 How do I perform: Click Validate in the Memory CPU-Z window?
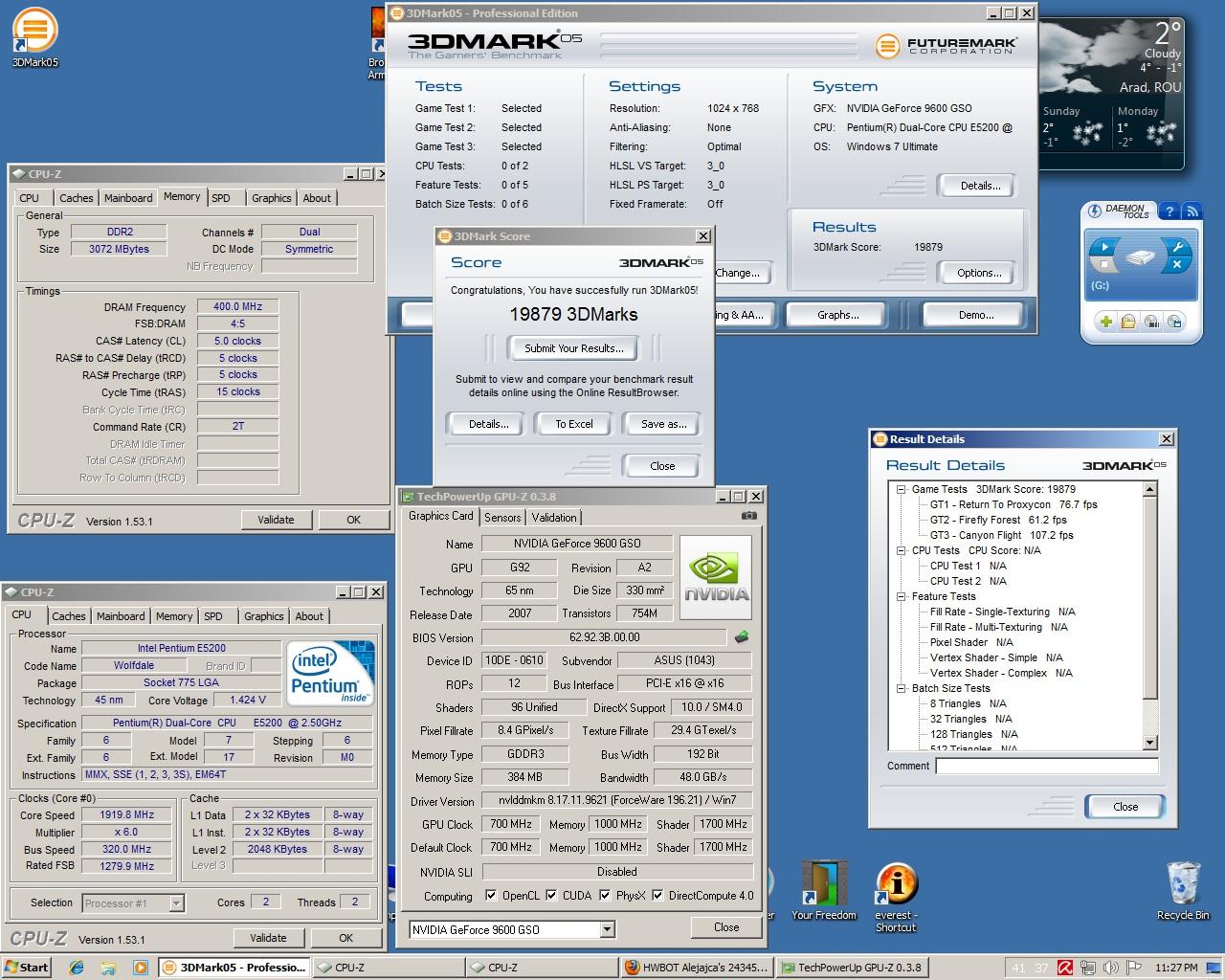[x=276, y=520]
